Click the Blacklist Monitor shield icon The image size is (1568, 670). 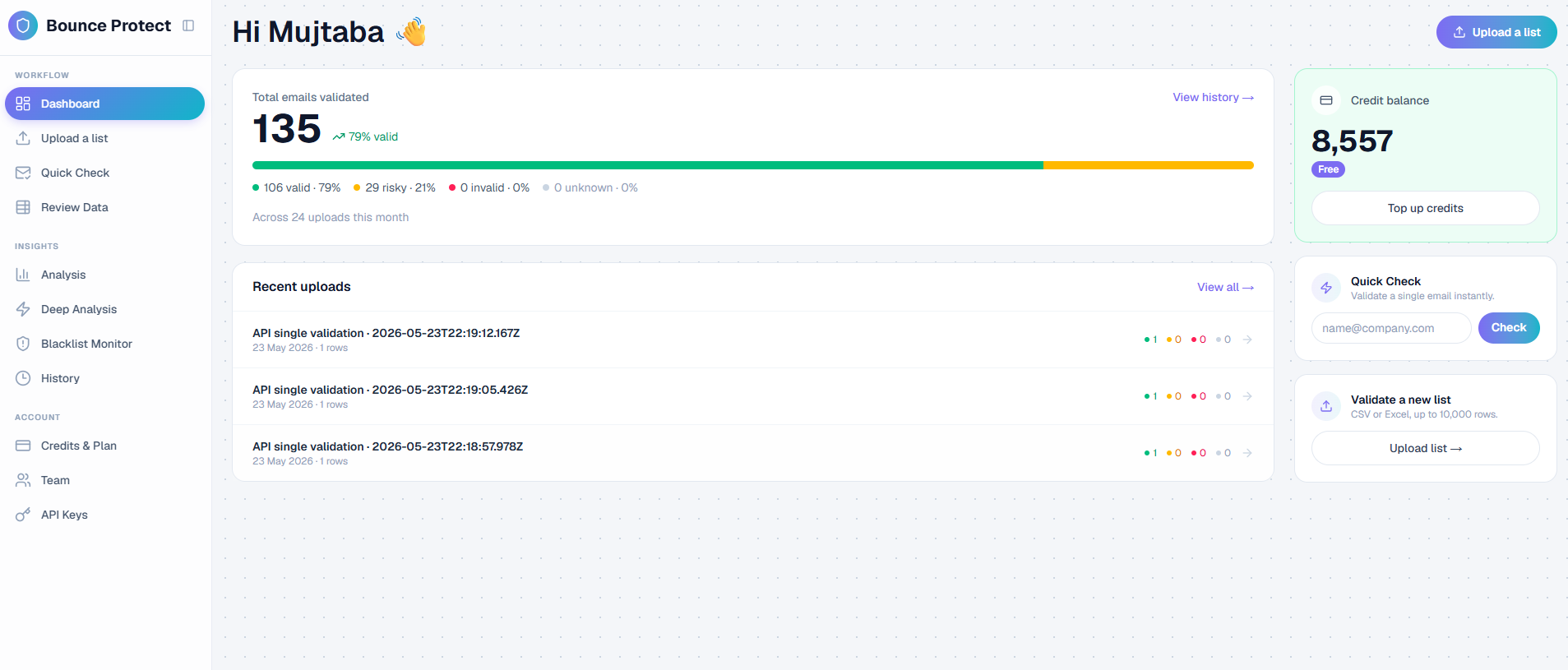[23, 344]
